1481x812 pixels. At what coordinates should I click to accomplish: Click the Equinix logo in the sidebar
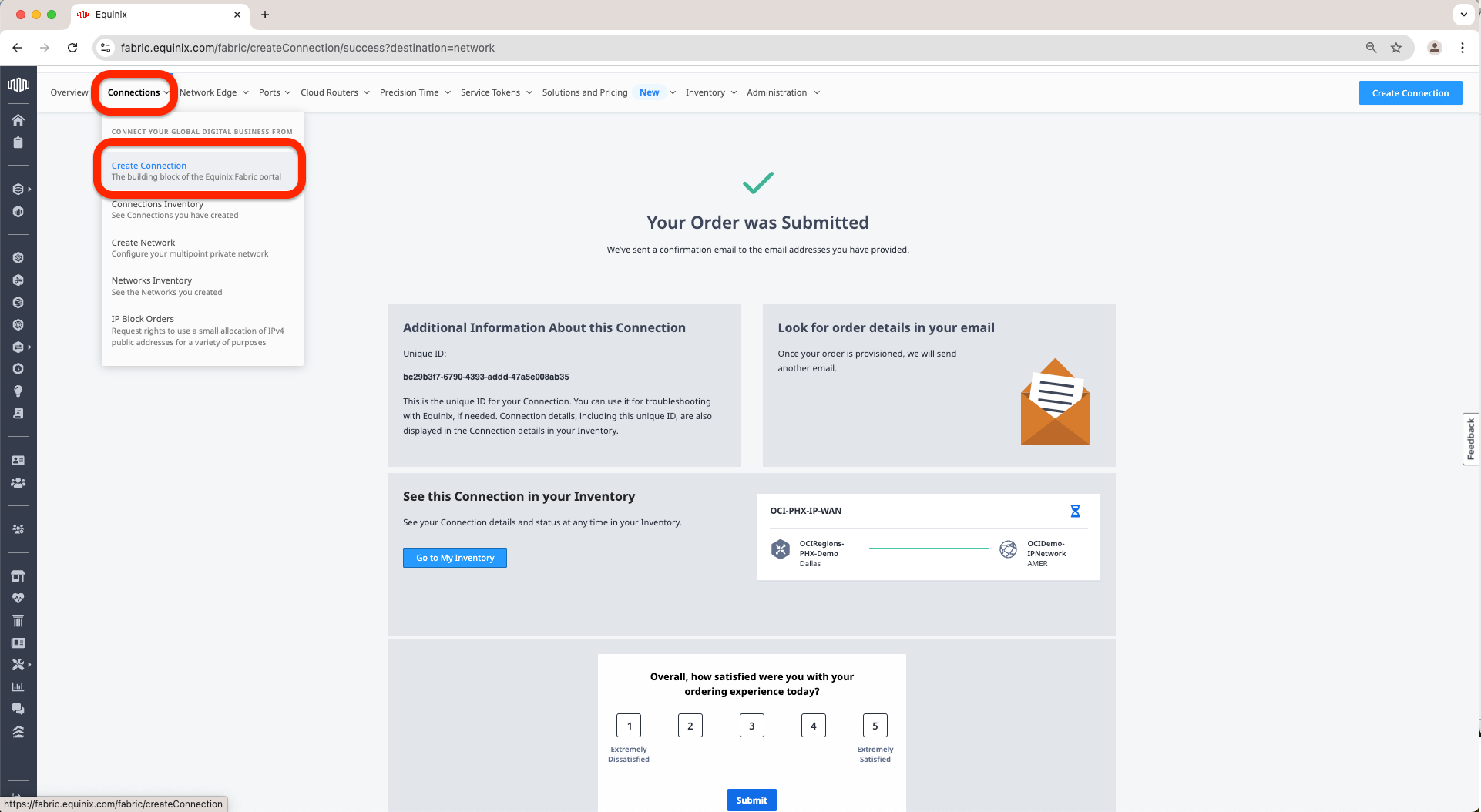click(18, 84)
